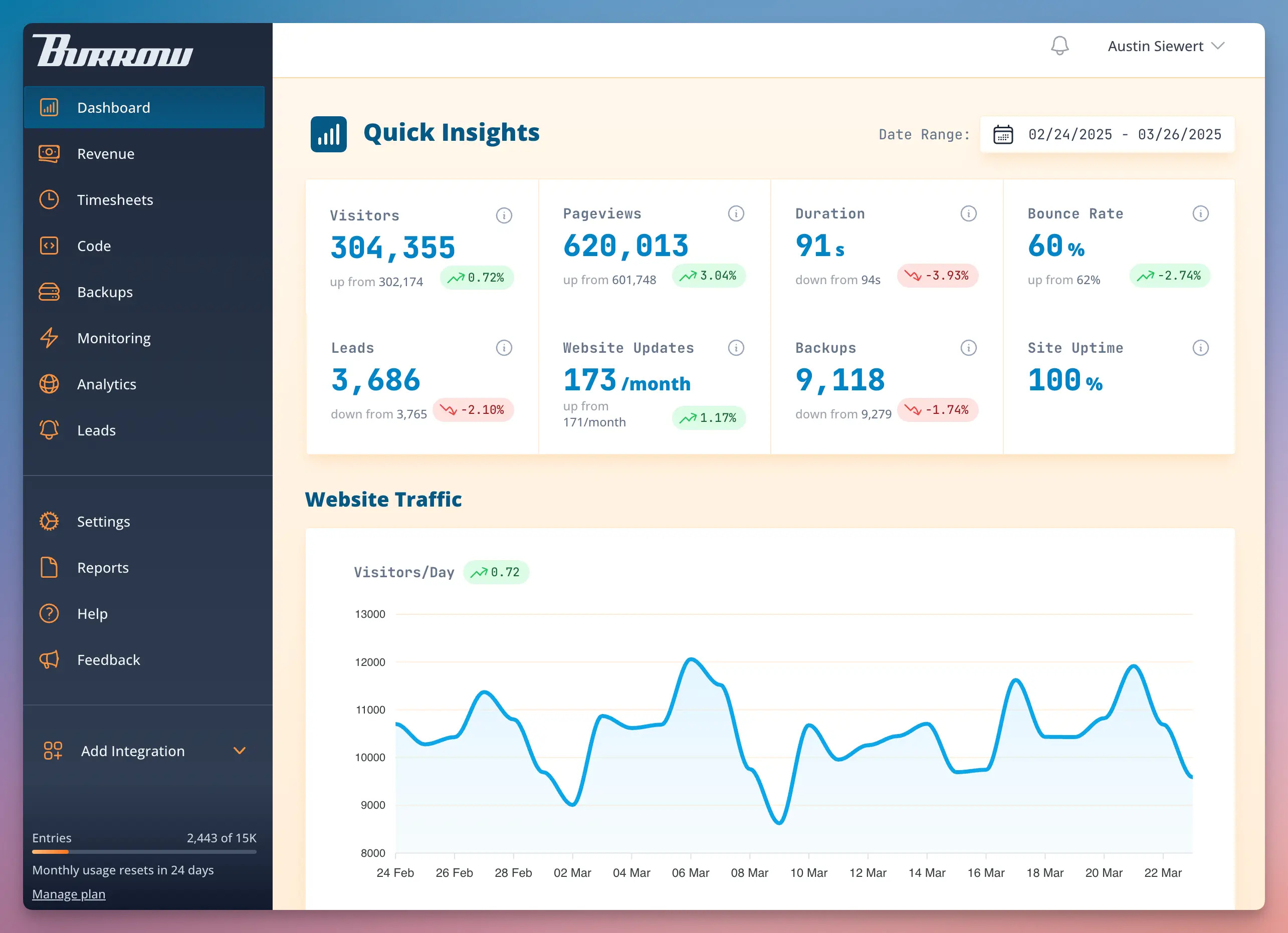Click the 06 Mar chart axis label
Screen dimensions: 1288x933
pyautogui.click(x=690, y=873)
